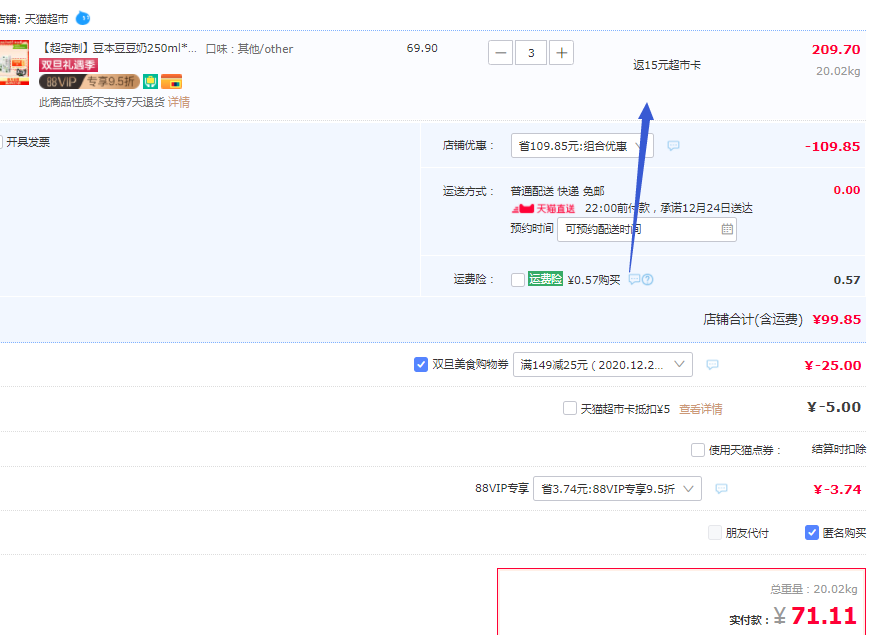
Task: Expand the 满149减25元 coupon dropdown
Action: click(603, 365)
